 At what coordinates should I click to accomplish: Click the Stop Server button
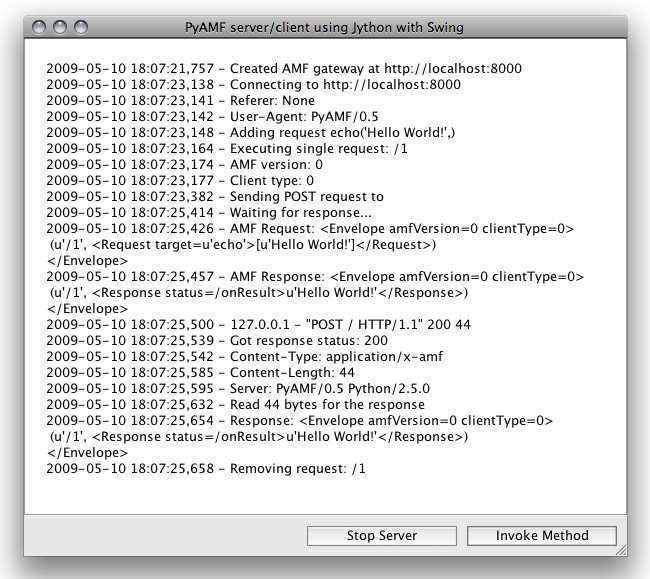coord(382,536)
